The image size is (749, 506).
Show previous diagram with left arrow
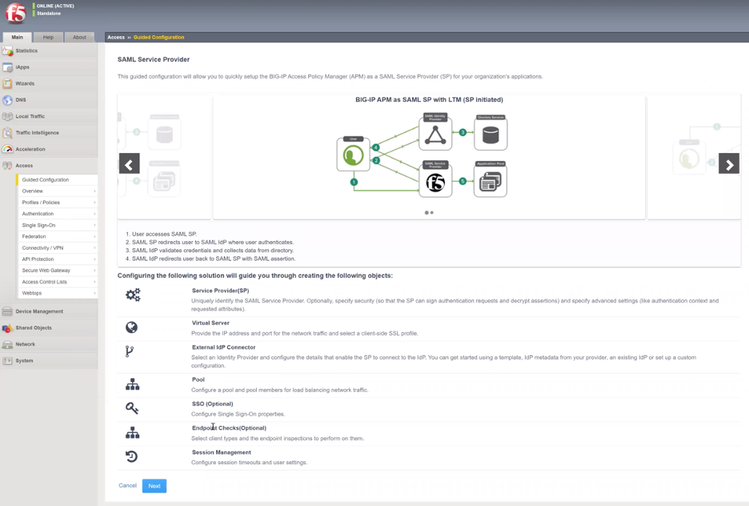point(129,164)
